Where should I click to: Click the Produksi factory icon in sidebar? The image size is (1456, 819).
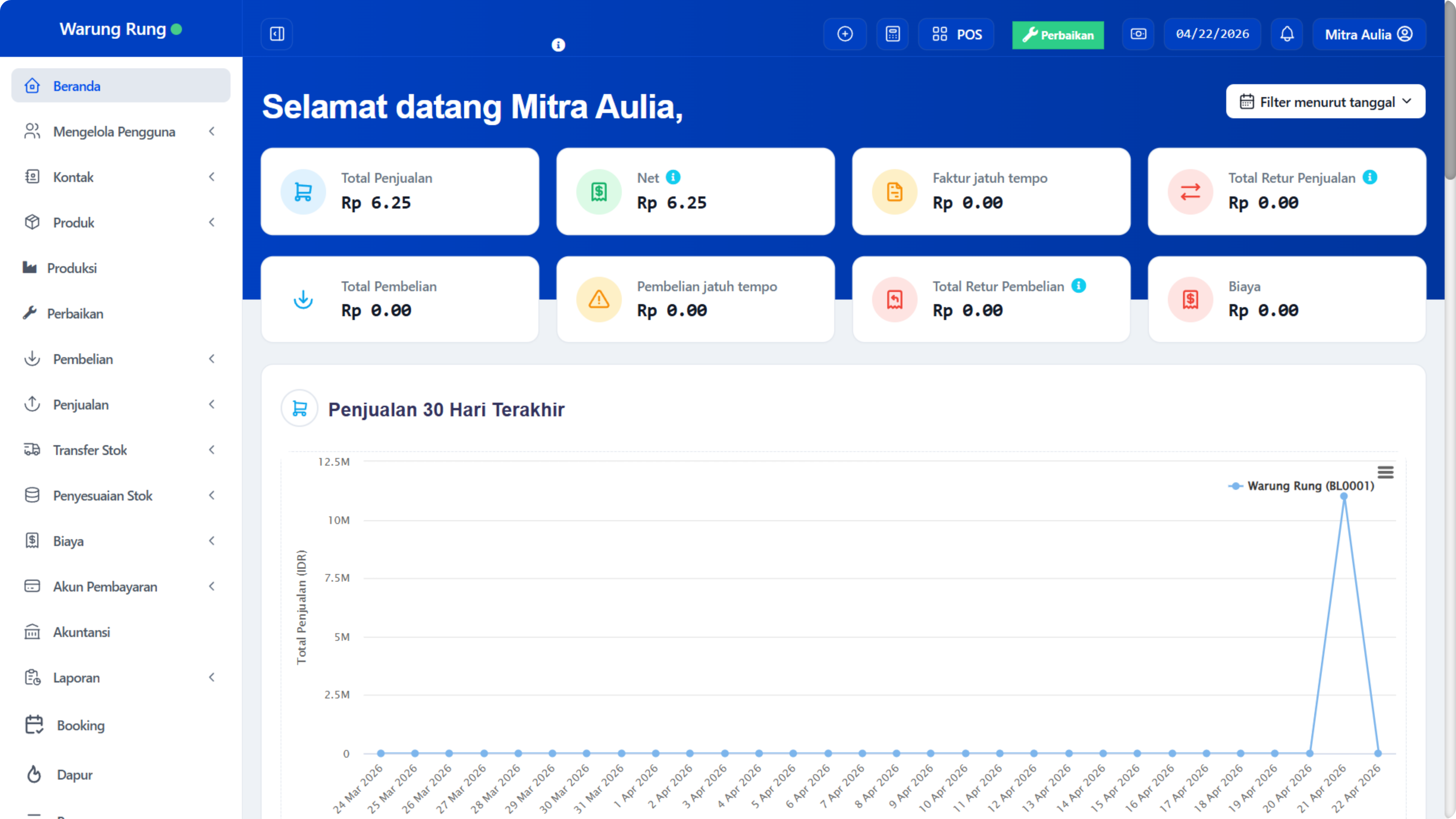[x=31, y=267]
